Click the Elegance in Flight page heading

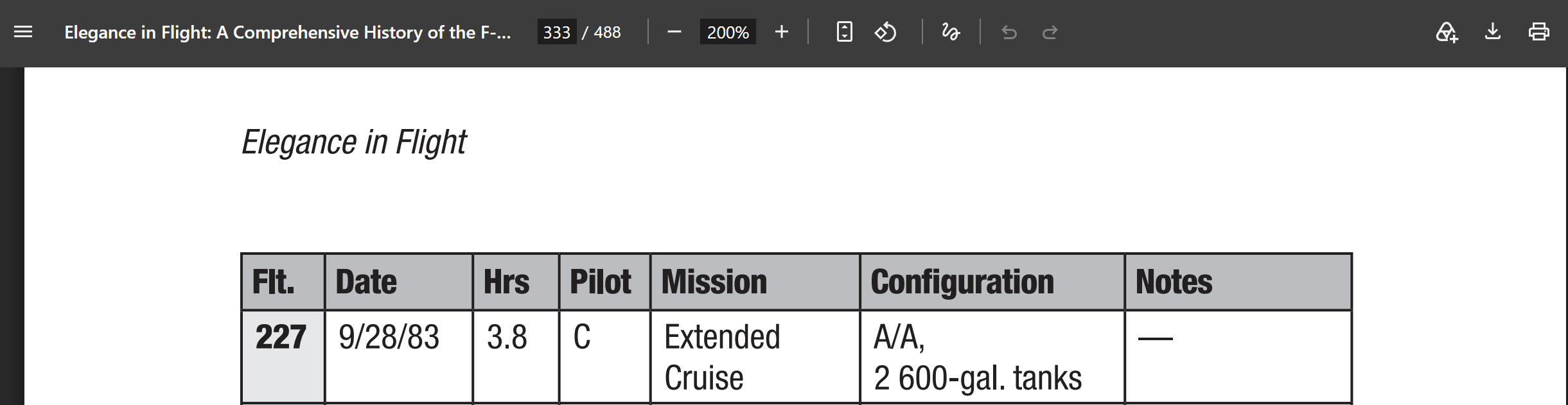(x=354, y=142)
